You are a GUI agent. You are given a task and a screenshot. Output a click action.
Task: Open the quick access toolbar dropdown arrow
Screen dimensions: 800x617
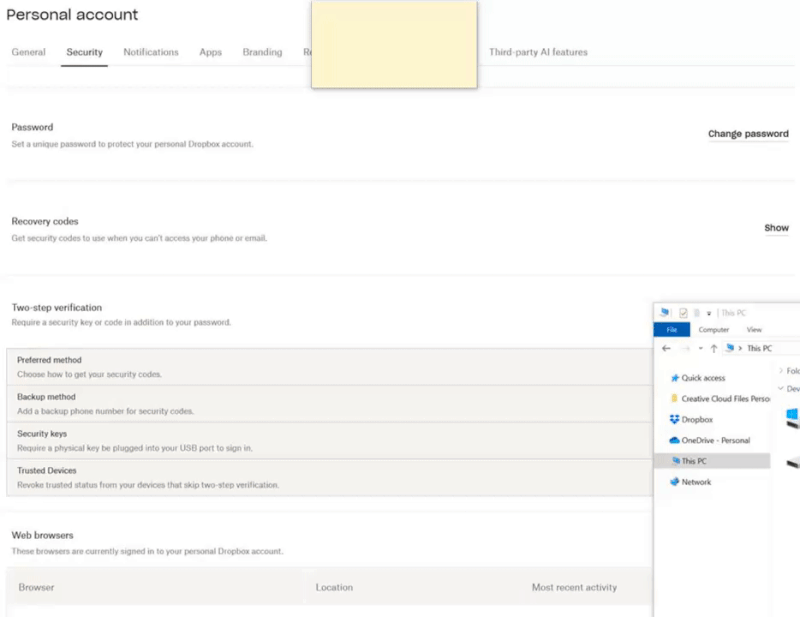point(709,313)
